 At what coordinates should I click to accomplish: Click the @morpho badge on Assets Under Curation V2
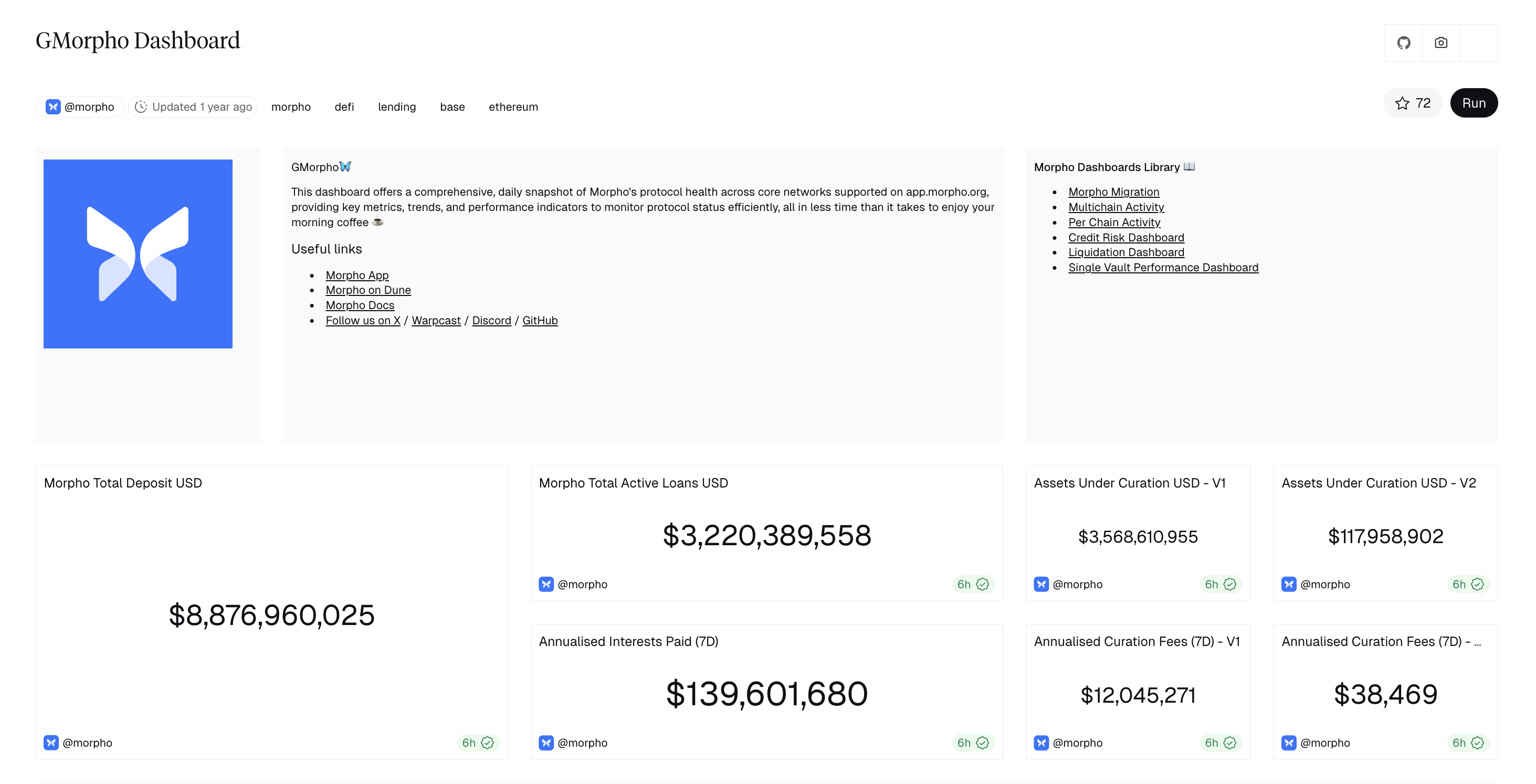[1315, 584]
